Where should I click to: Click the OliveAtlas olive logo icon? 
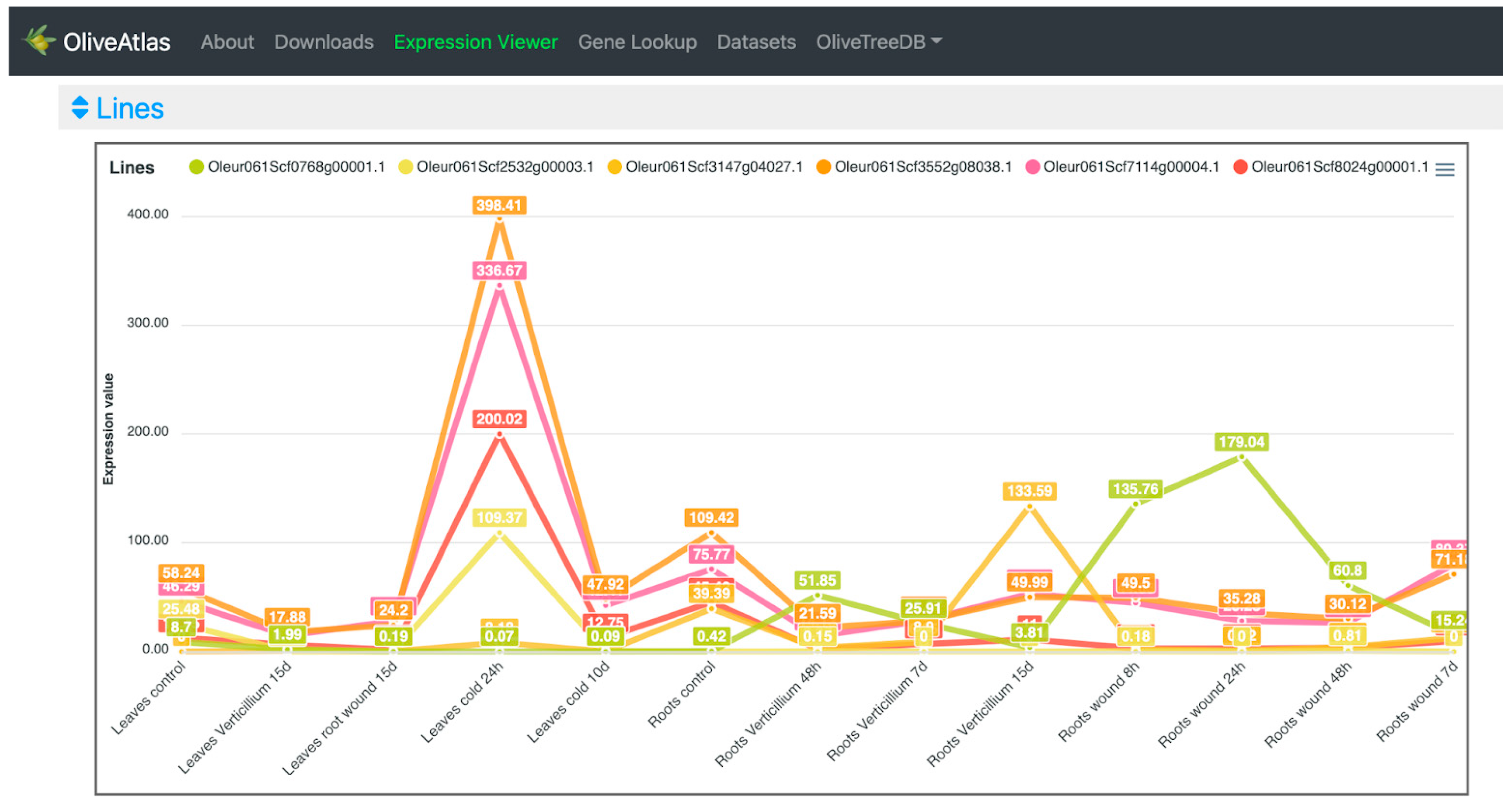39,41
